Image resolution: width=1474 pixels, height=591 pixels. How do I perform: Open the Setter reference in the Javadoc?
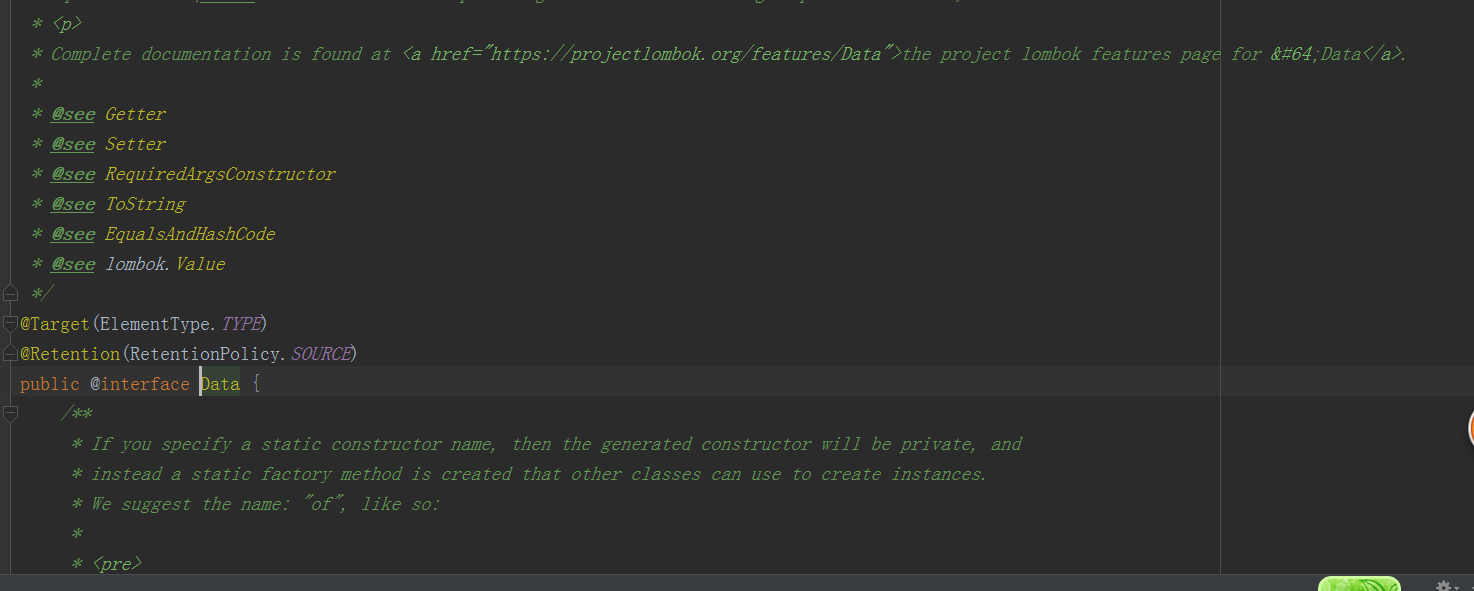tap(135, 144)
